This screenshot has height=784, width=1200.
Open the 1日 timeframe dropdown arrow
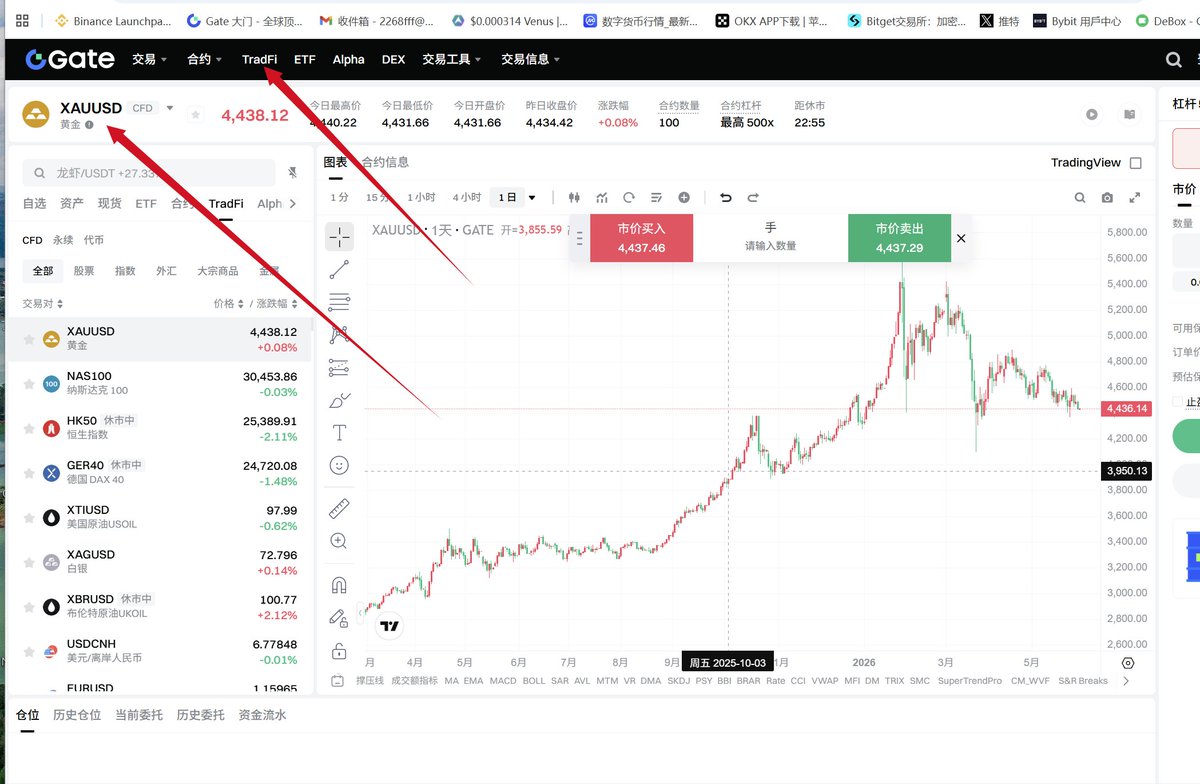(532, 198)
